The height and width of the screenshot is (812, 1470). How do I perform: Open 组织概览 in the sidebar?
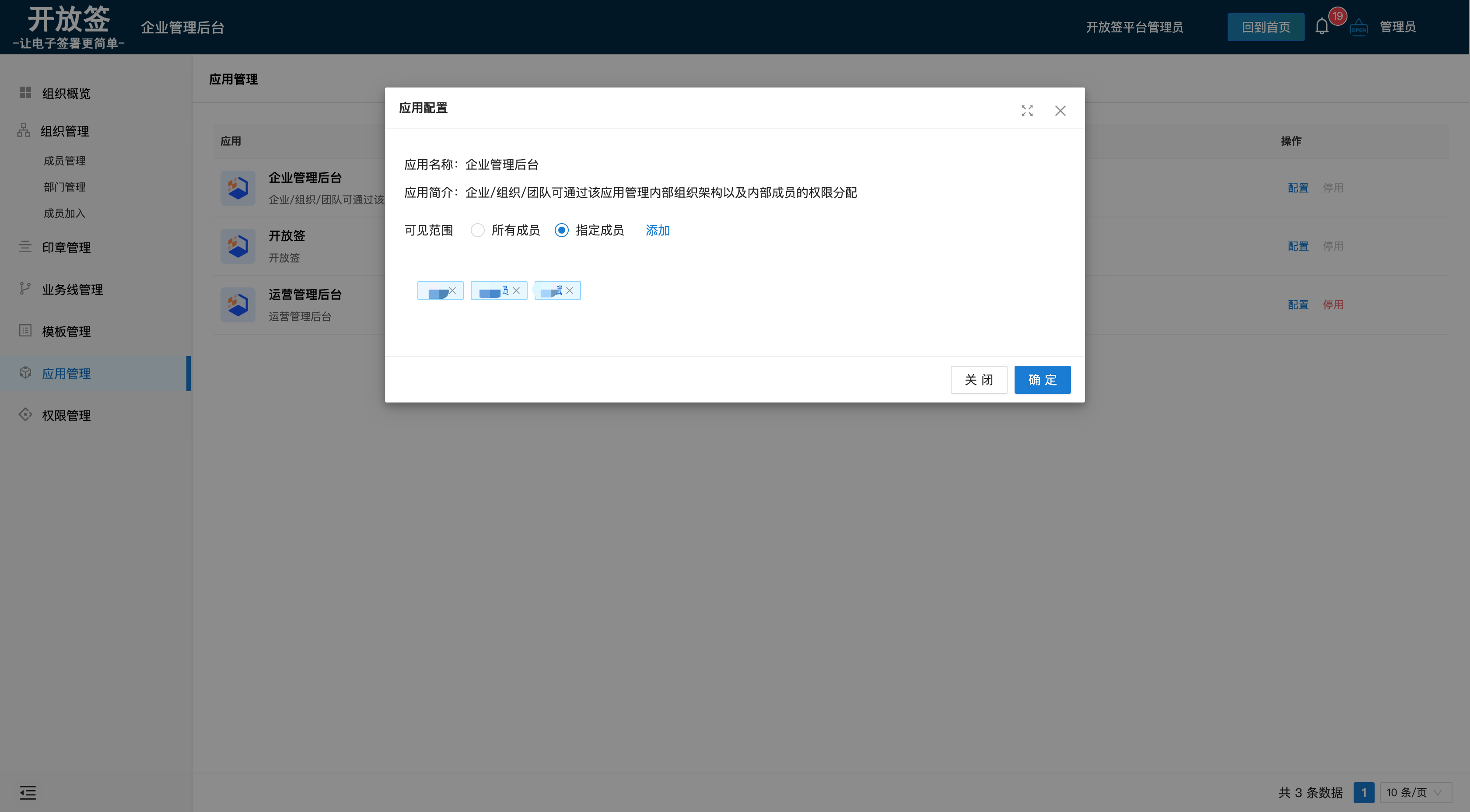click(x=66, y=94)
